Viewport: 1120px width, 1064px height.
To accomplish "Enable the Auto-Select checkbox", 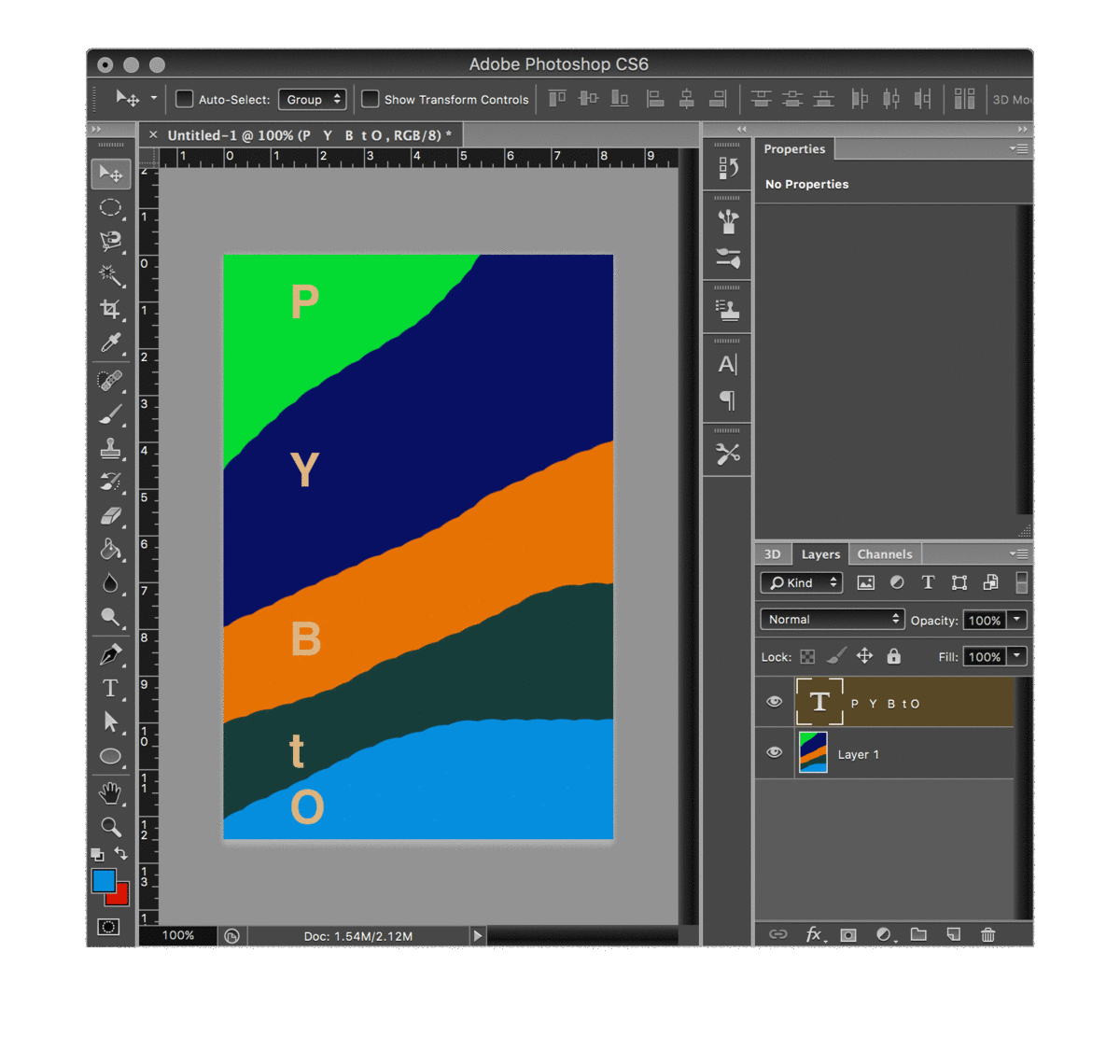I will pyautogui.click(x=185, y=99).
